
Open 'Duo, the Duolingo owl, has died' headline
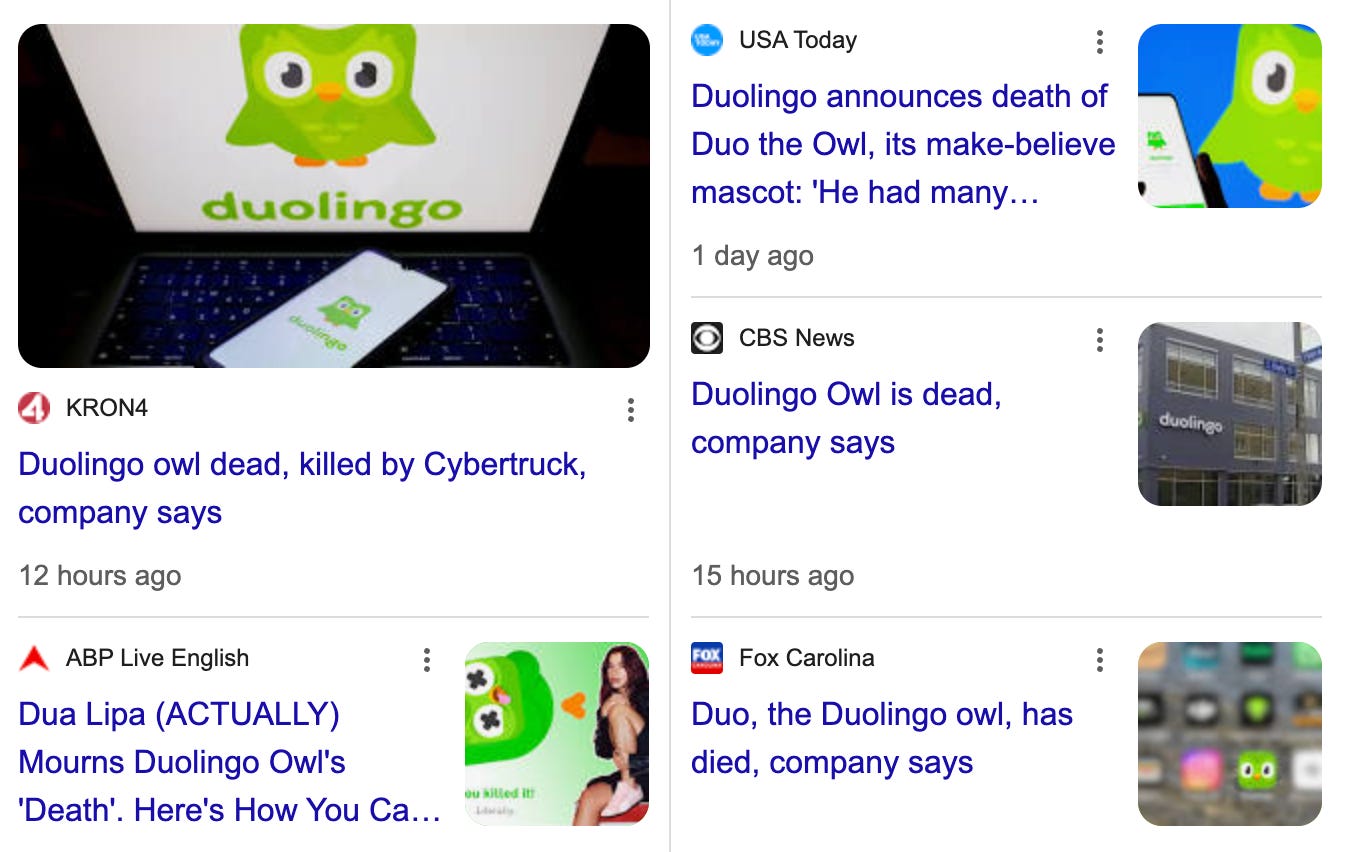point(882,738)
